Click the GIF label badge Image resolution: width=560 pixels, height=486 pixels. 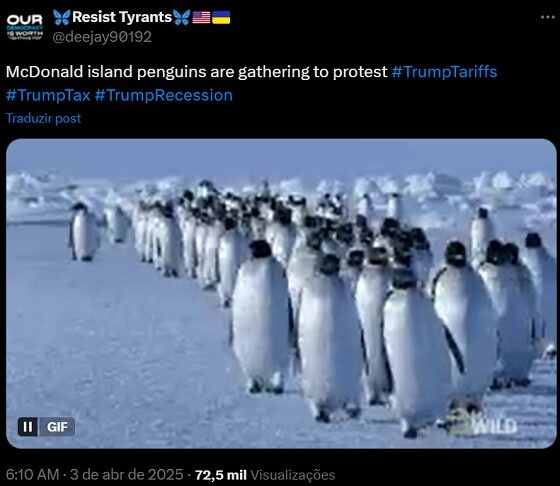click(x=57, y=426)
